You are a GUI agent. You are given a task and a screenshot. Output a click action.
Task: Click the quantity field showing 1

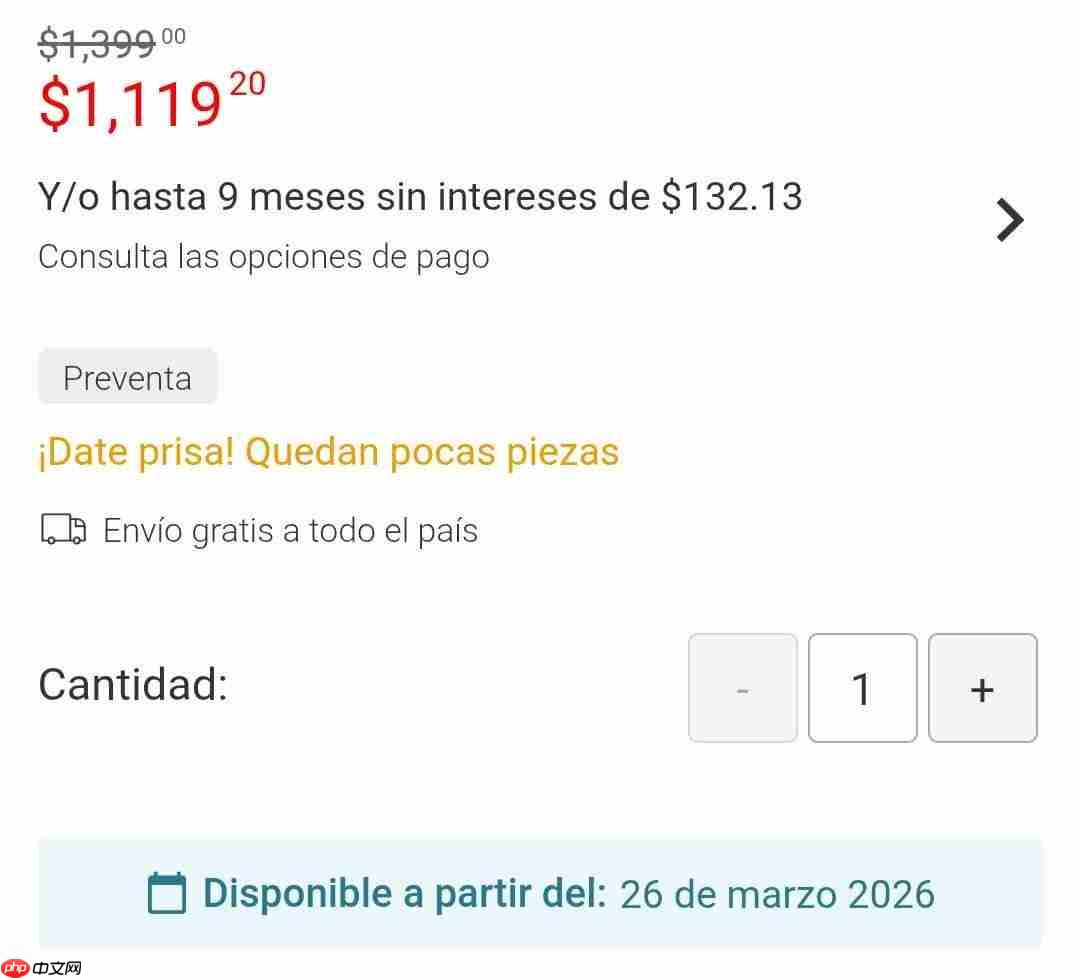point(862,688)
